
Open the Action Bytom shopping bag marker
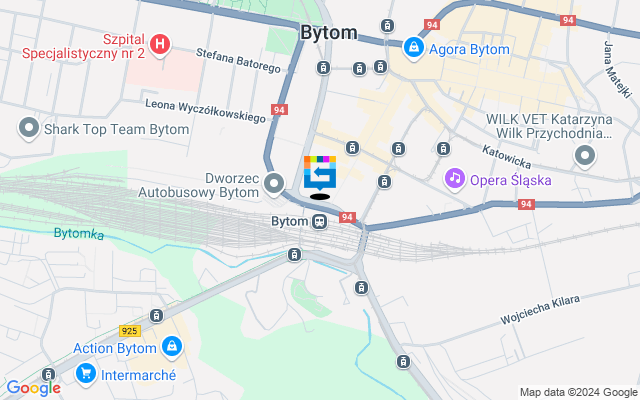(172, 347)
